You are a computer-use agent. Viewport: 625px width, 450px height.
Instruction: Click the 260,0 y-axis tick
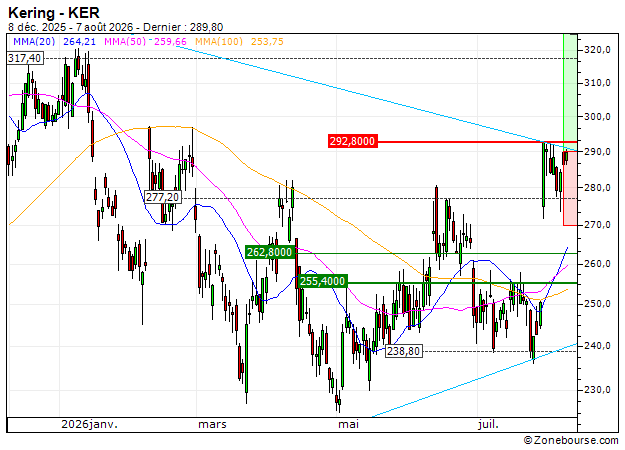point(597,264)
